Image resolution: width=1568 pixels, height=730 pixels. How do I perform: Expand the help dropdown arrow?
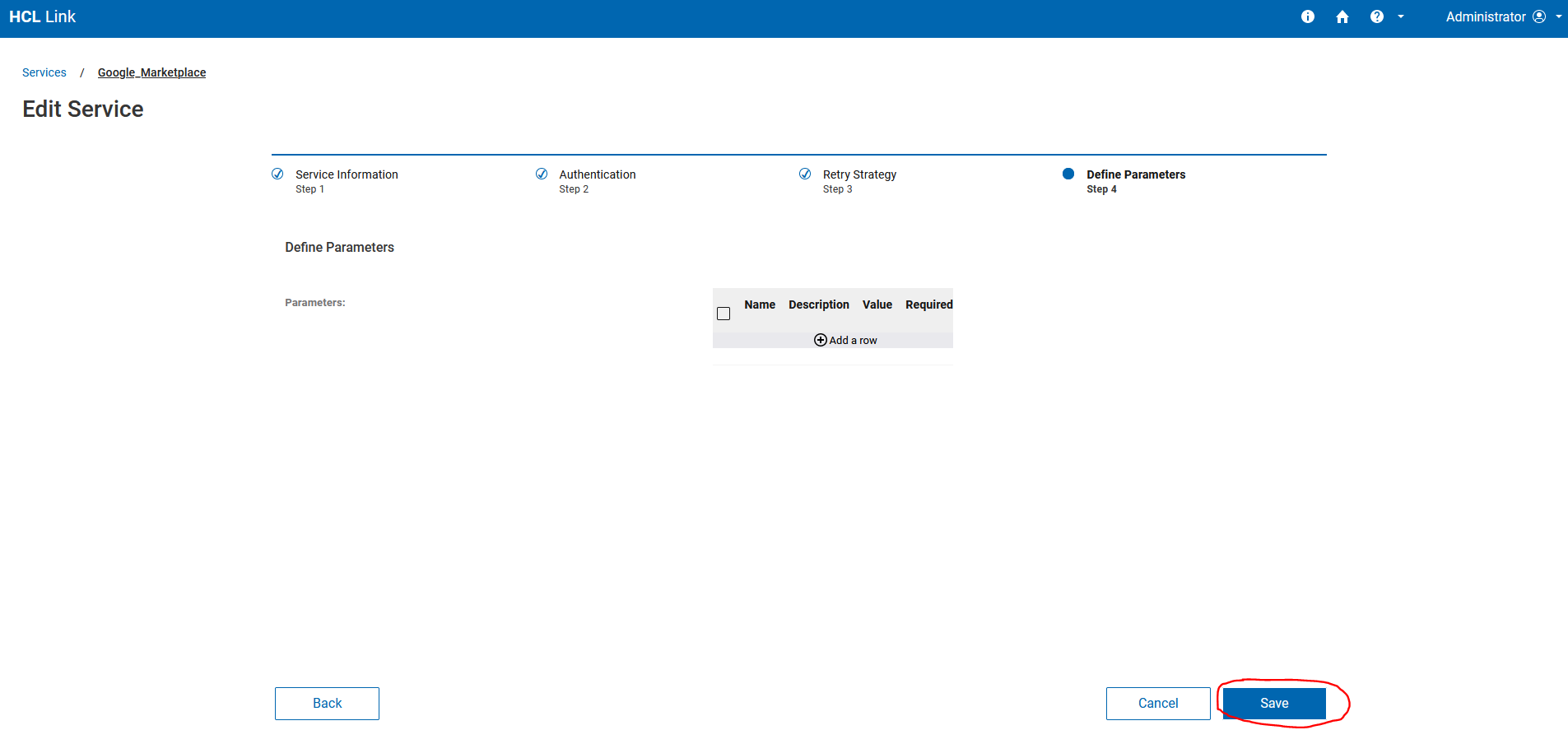tap(1401, 16)
